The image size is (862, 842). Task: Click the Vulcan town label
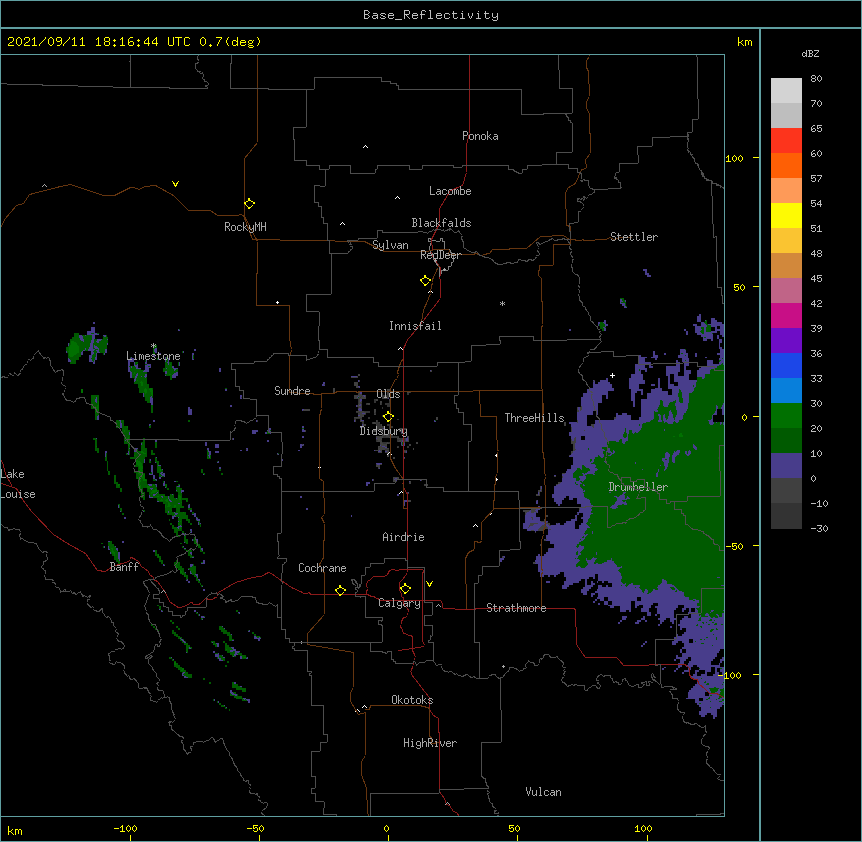click(543, 792)
